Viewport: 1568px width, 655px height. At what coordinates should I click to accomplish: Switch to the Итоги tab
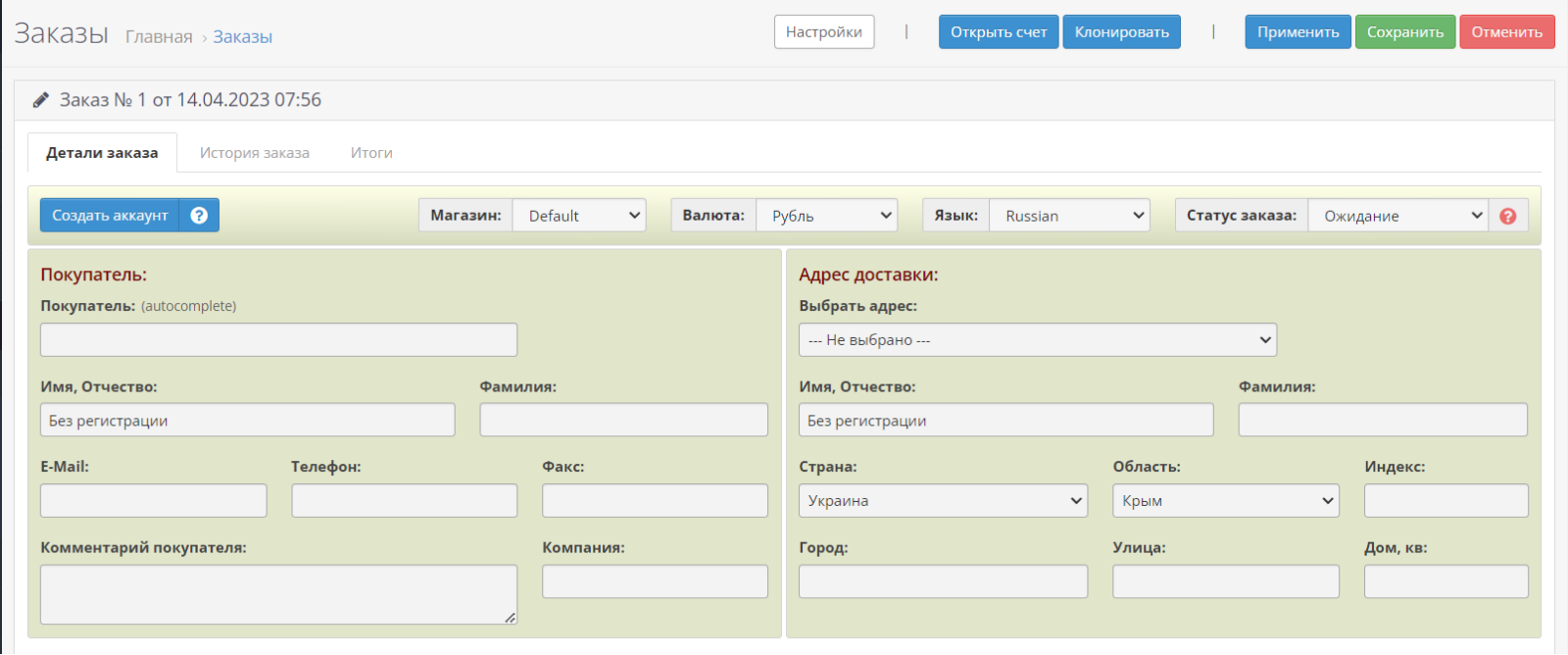tap(371, 153)
